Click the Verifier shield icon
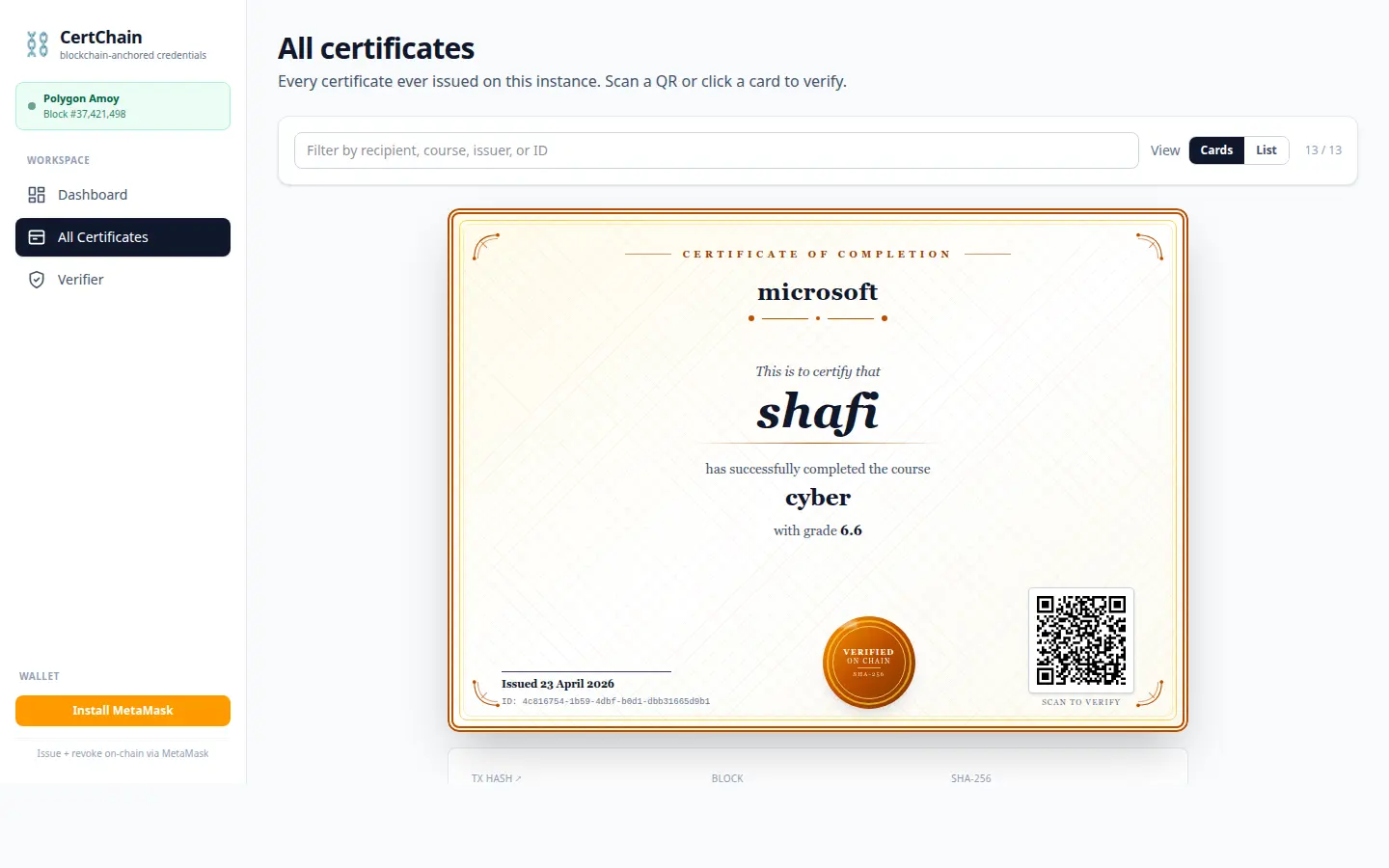 tap(37, 280)
